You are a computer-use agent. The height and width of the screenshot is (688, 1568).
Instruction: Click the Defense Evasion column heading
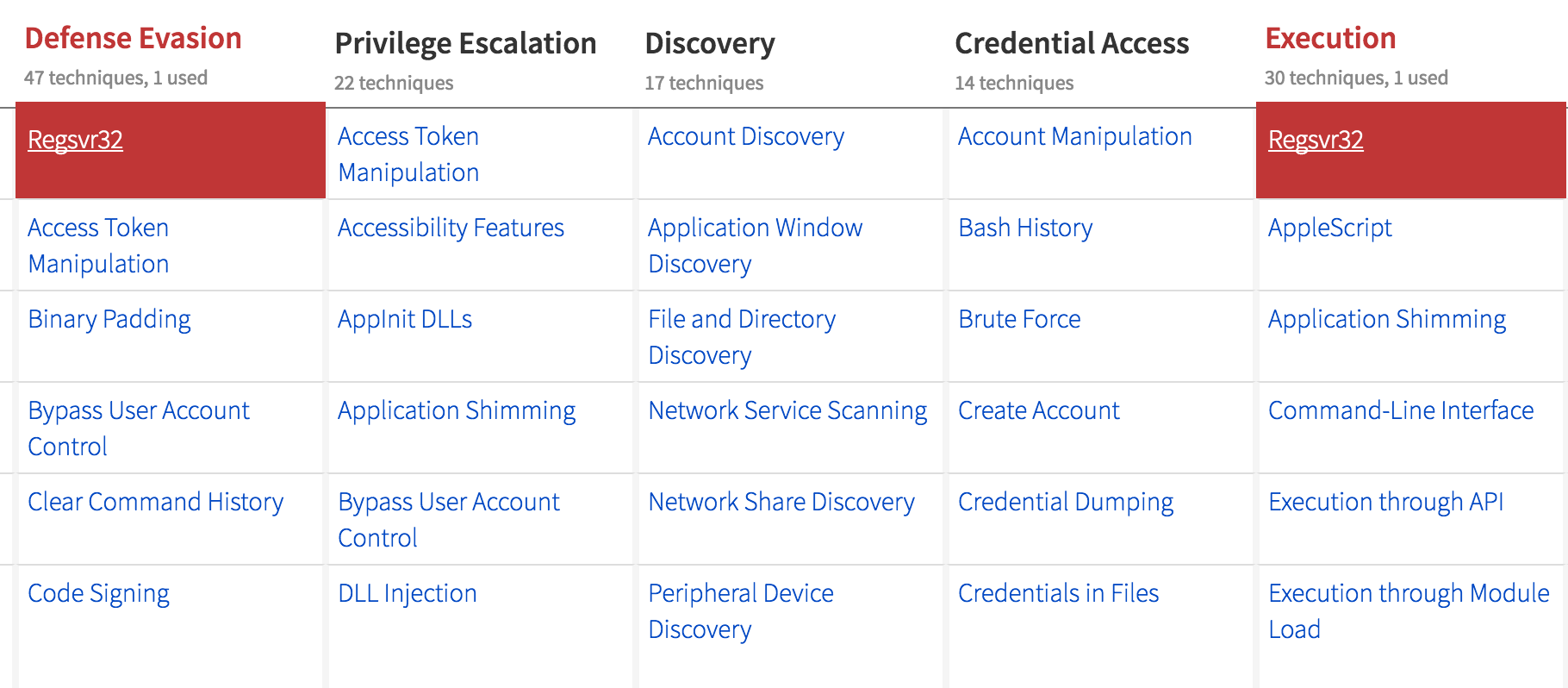click(134, 39)
